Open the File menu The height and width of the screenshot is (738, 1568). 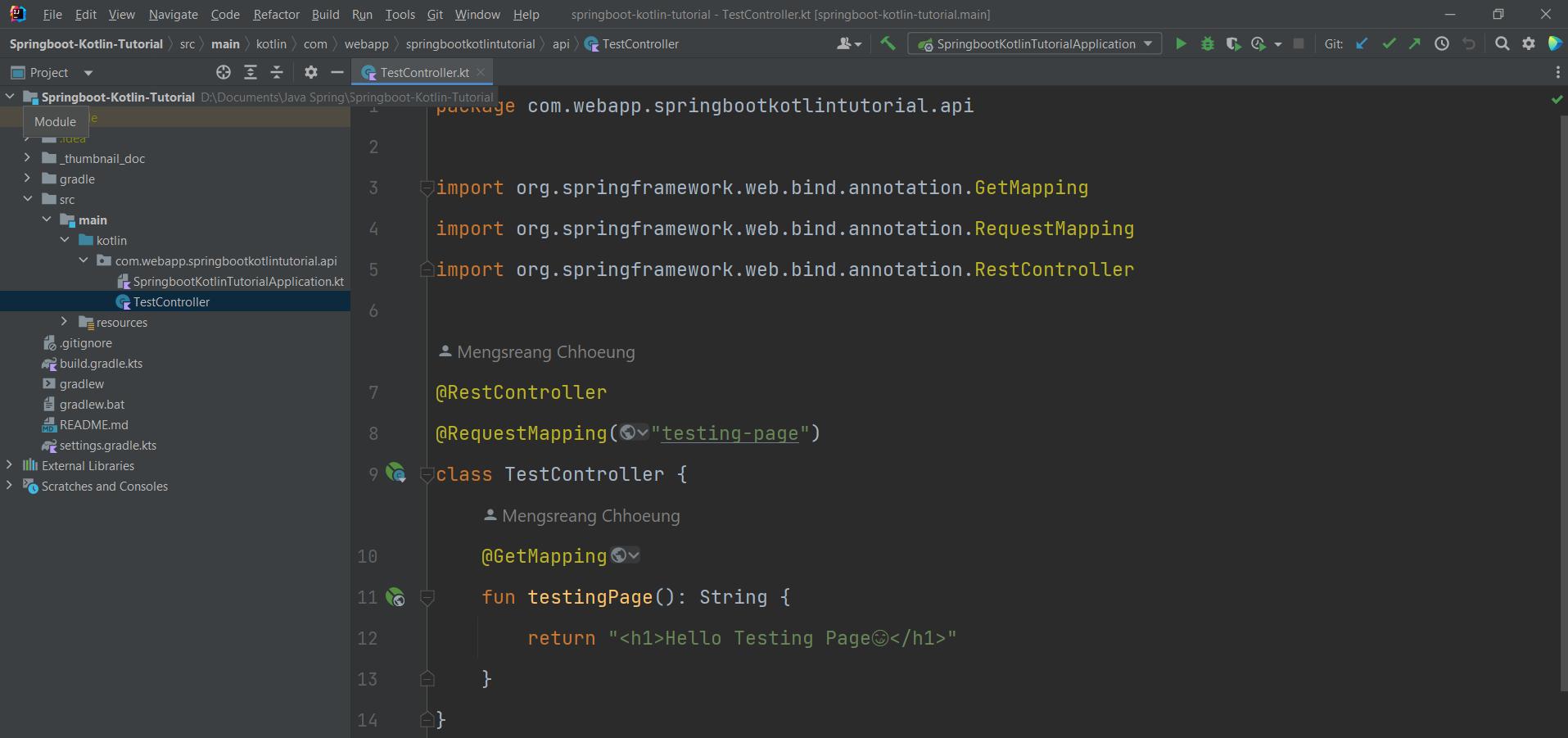tap(52, 14)
